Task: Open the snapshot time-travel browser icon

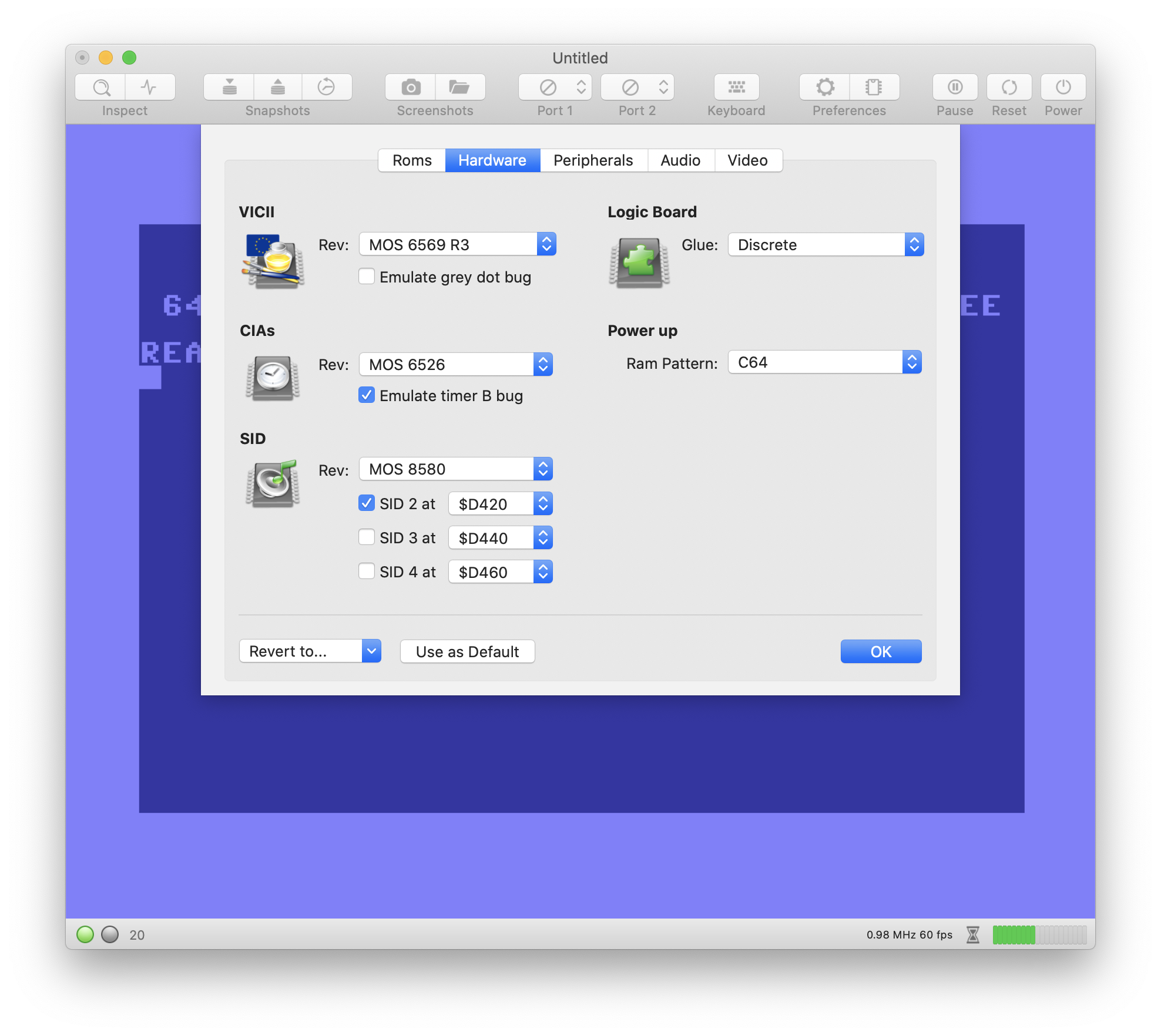Action: click(x=327, y=88)
